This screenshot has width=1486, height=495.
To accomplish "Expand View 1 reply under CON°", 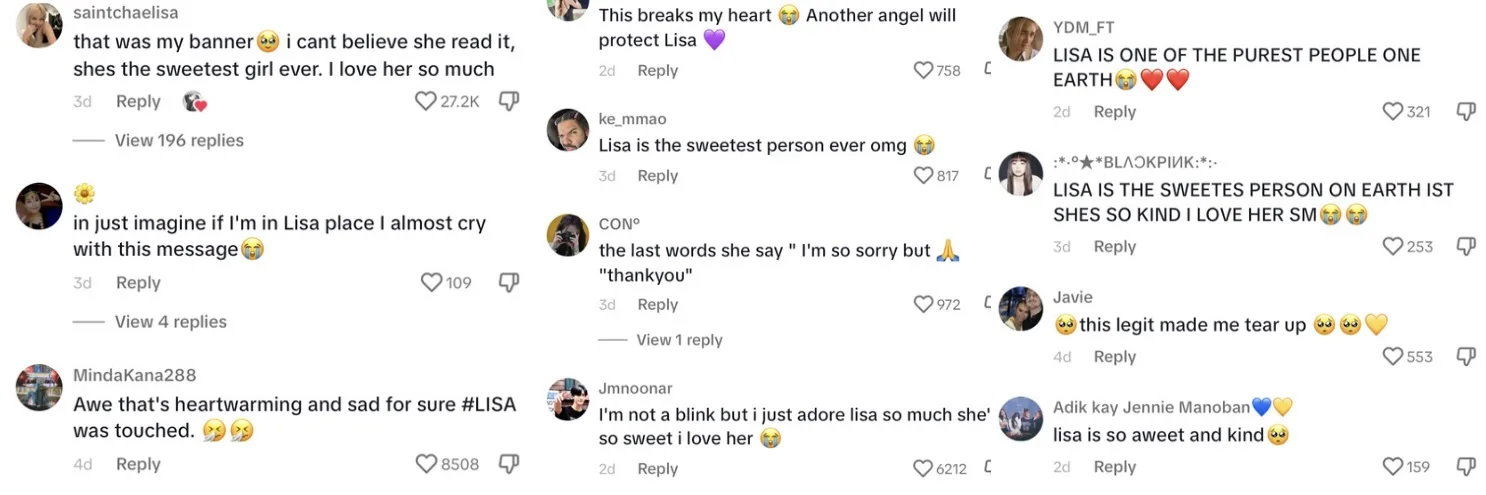I will tap(679, 340).
